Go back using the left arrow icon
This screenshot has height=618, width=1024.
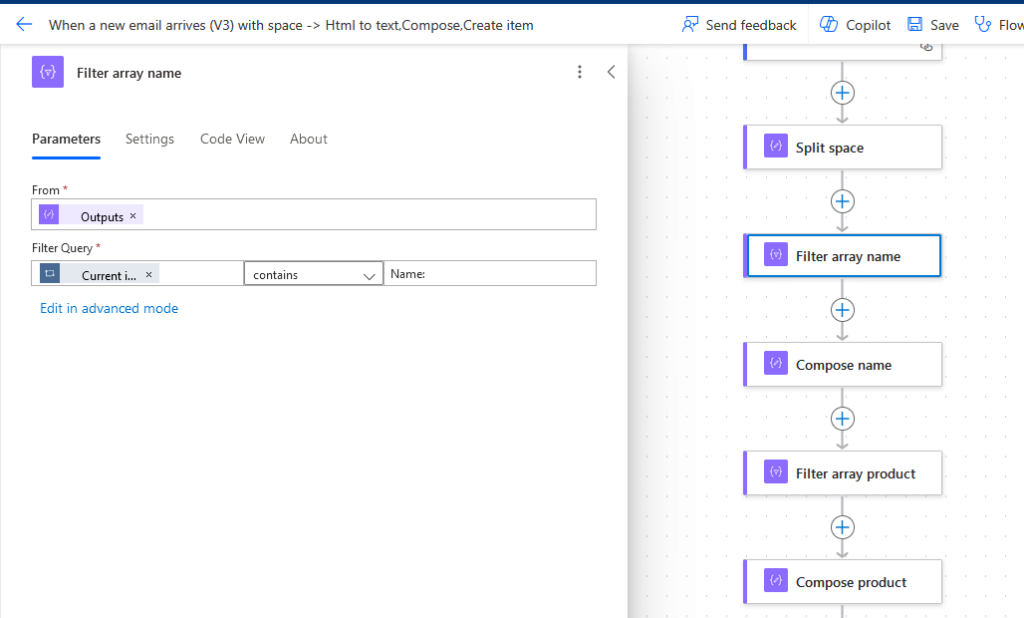coord(24,25)
